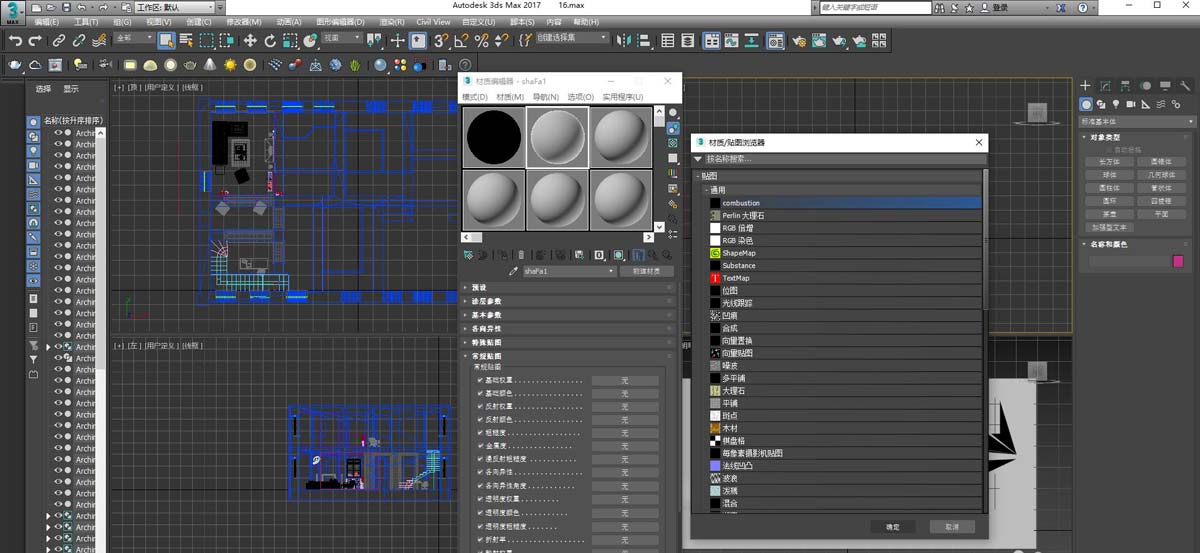This screenshot has width=1200, height=553.
Task: Click the material eyedropper picker icon
Action: coord(514,271)
